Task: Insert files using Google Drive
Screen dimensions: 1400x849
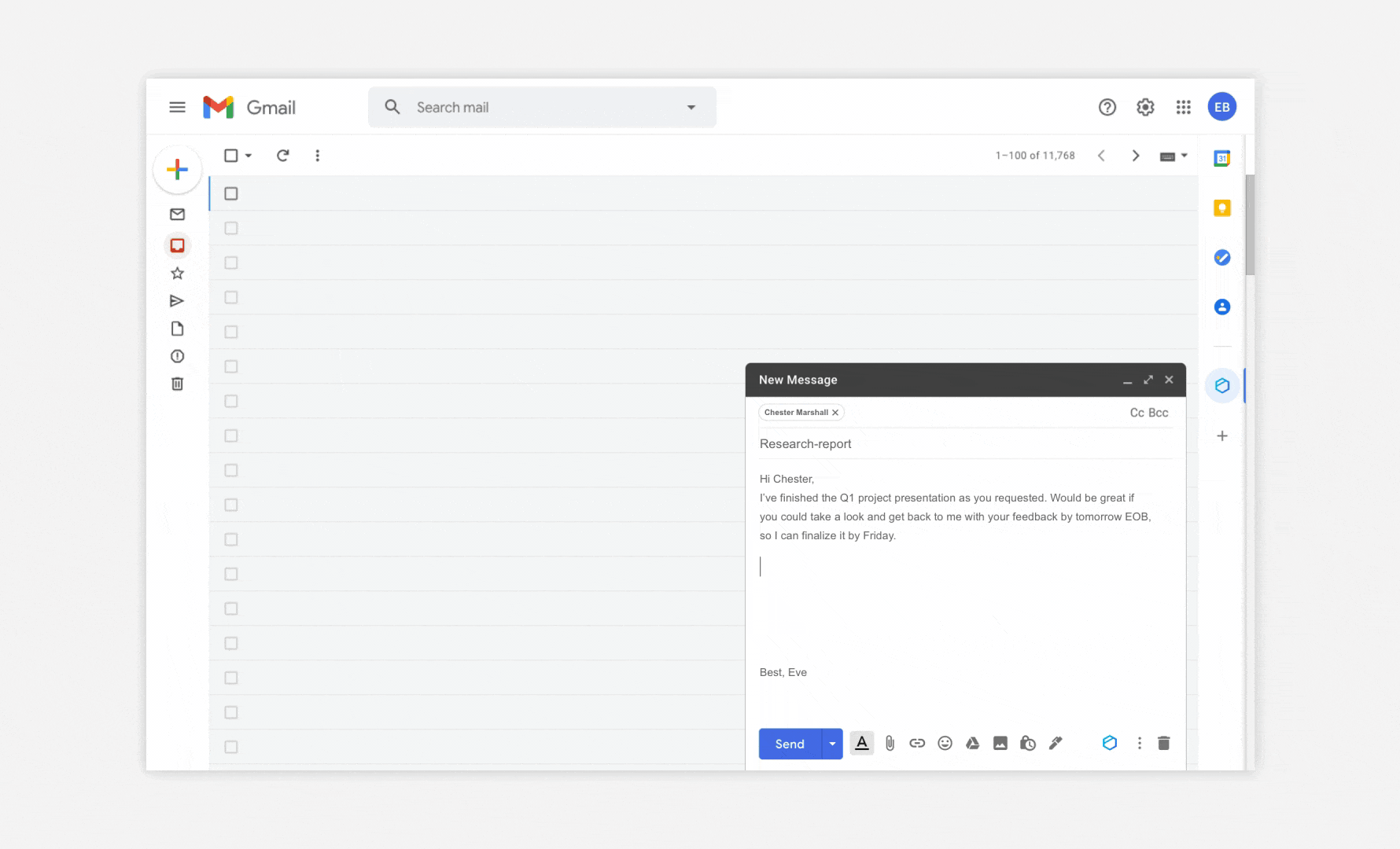Action: coord(972,743)
